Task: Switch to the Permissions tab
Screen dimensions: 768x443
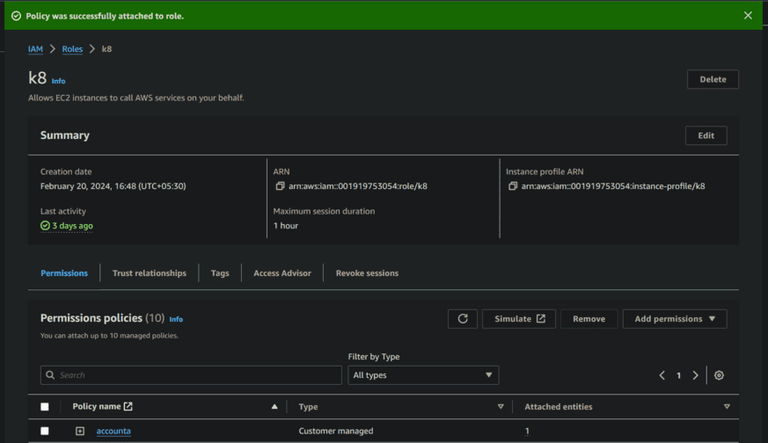Action: [64, 273]
